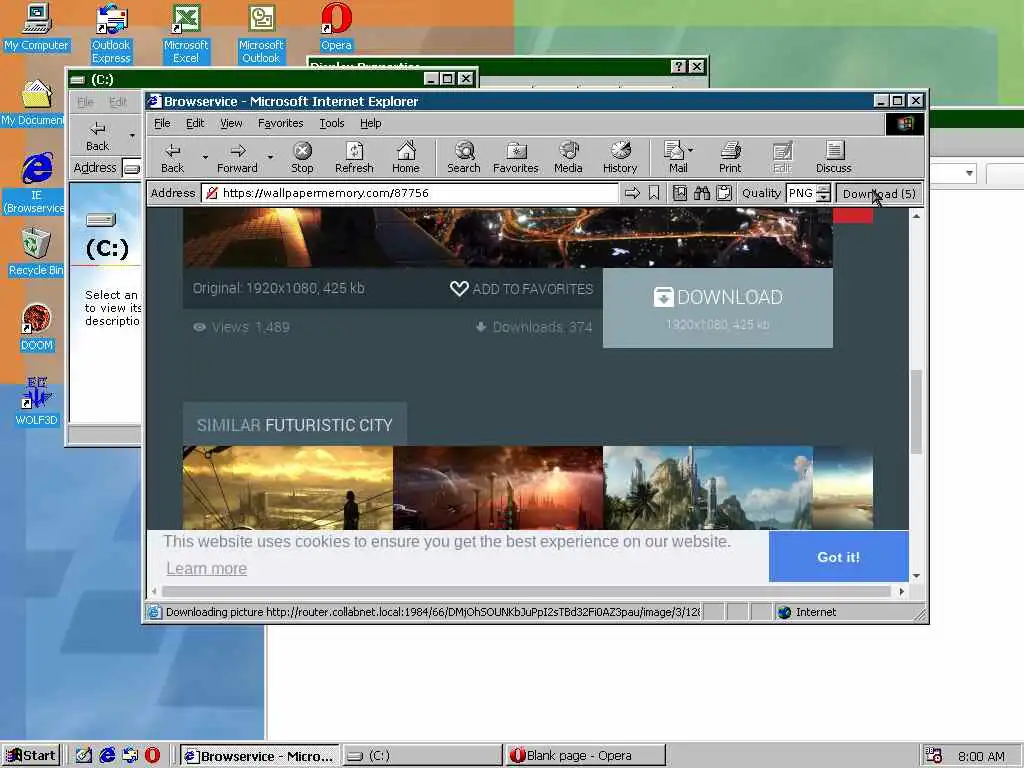Click the Download (5) button
This screenshot has height=768, width=1024.
[879, 193]
